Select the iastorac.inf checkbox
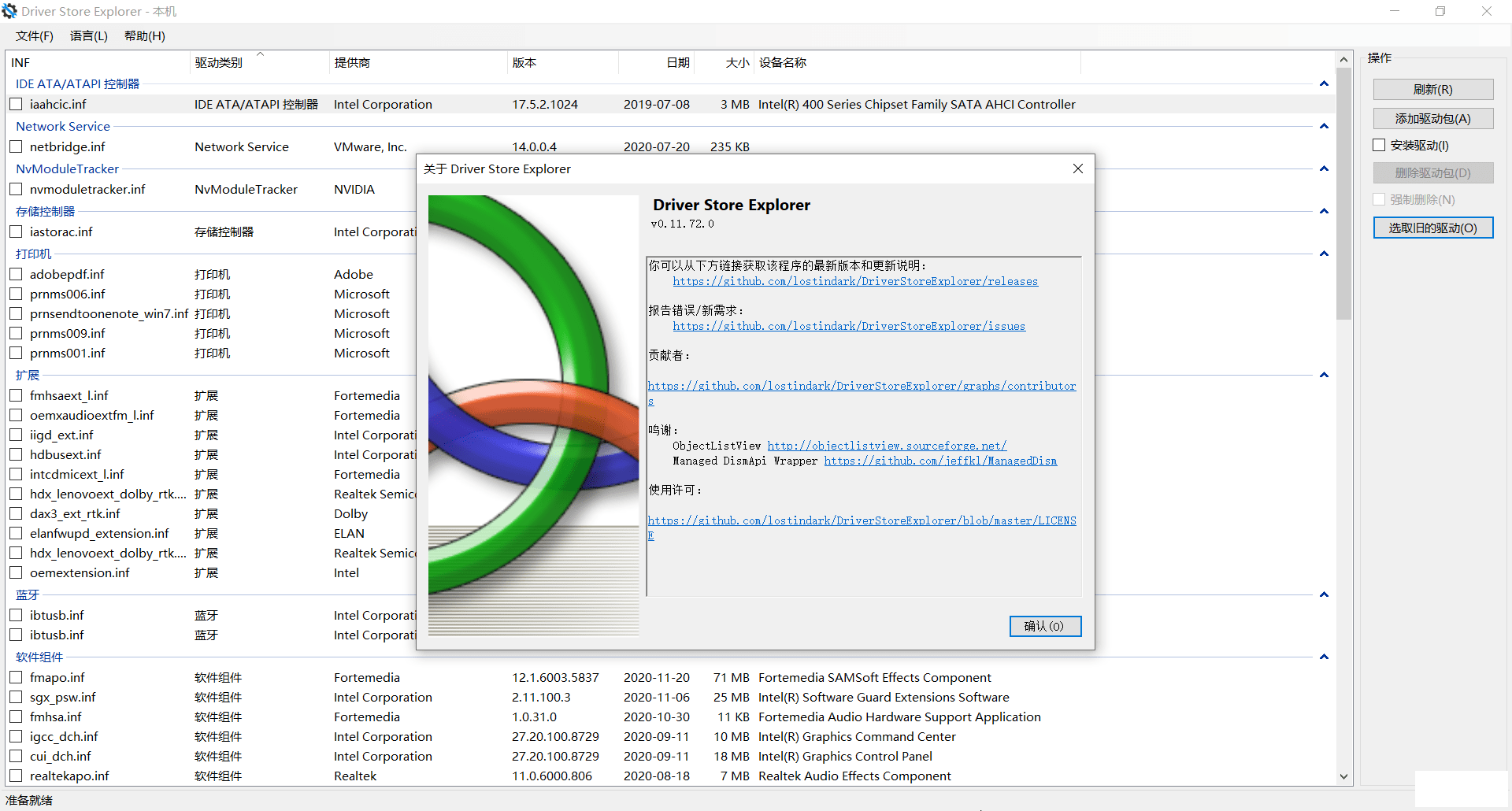 point(16,231)
